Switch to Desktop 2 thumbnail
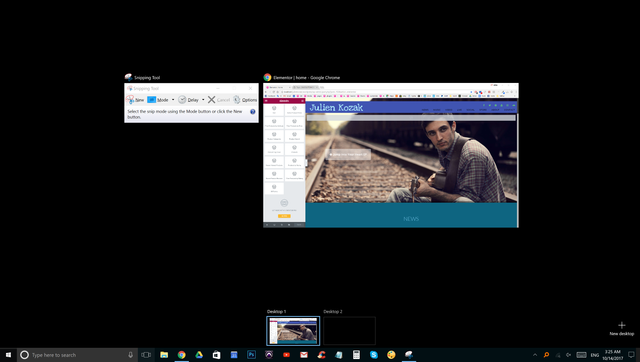Screen dimensions: 640x362 click(349, 331)
